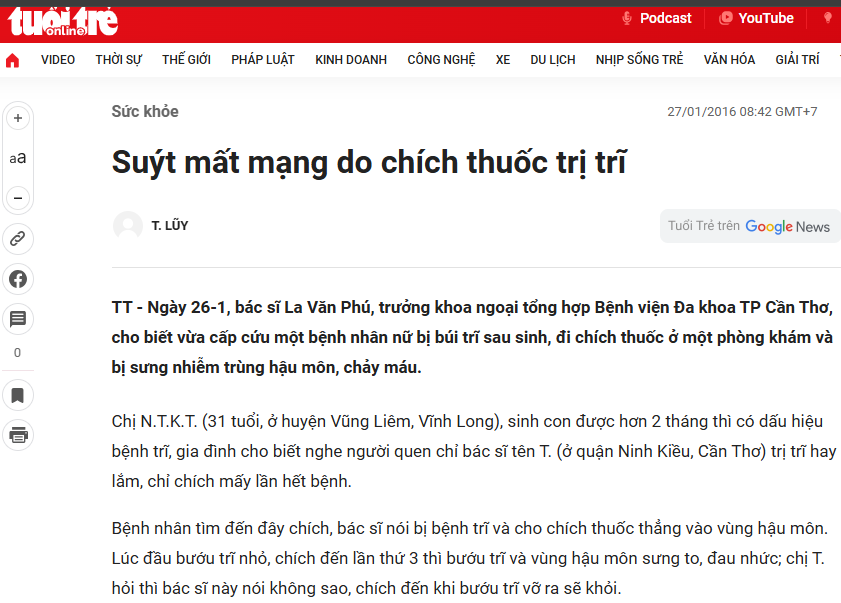
Task: Select the KINH DOANH section
Action: coord(351,60)
